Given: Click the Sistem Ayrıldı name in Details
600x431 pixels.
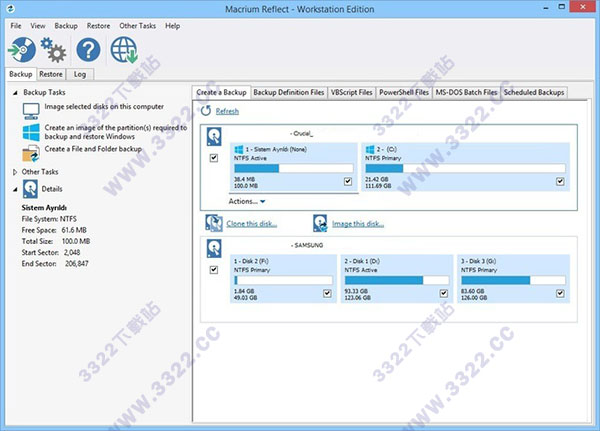Looking at the screenshot, I should tap(44, 207).
